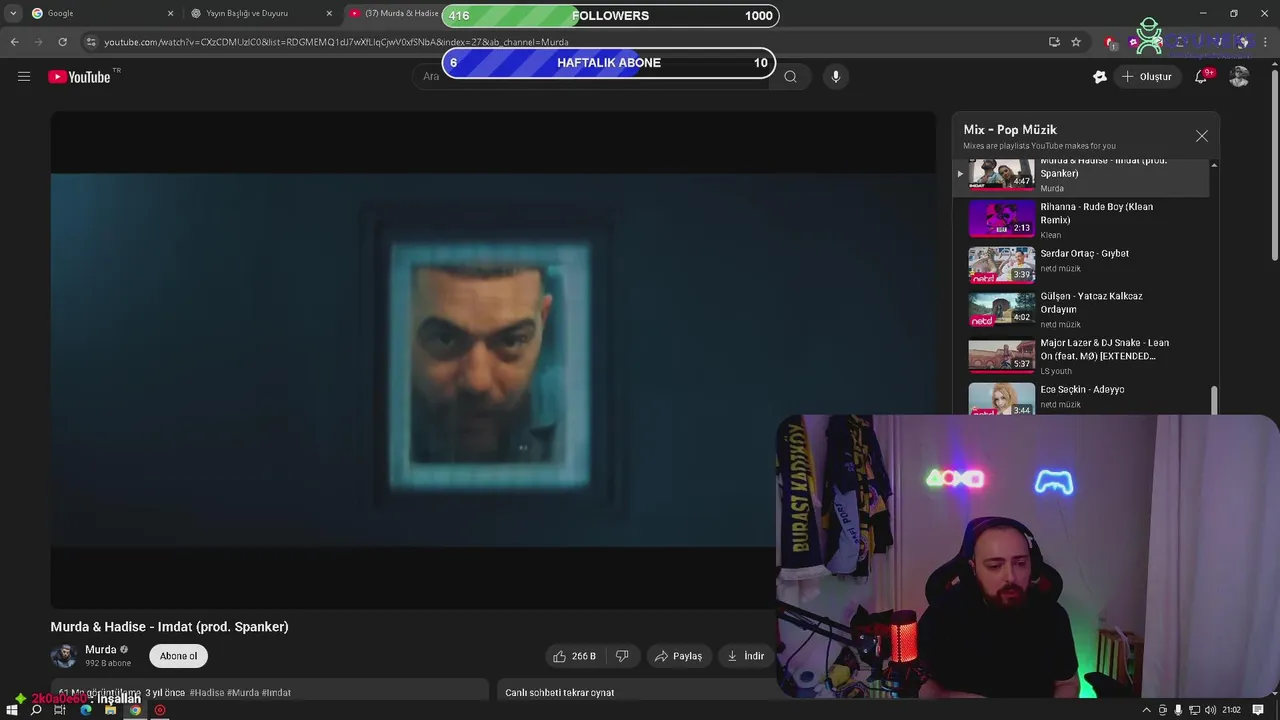Play Major Lazer & DJ Snake - Lean On

[x=1087, y=356]
